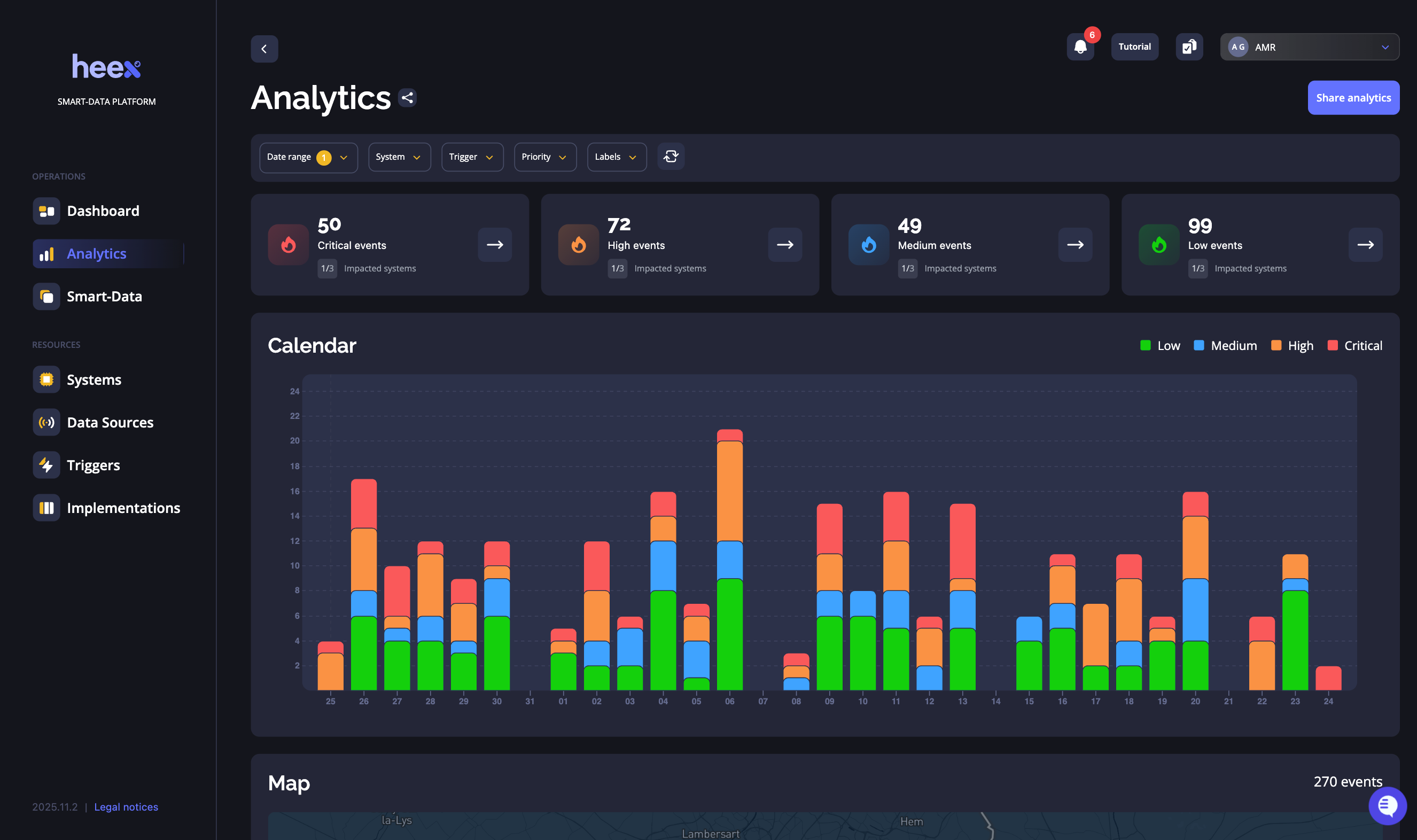This screenshot has height=840, width=1417.
Task: Toggle the Medium legend entry
Action: (x=1225, y=345)
